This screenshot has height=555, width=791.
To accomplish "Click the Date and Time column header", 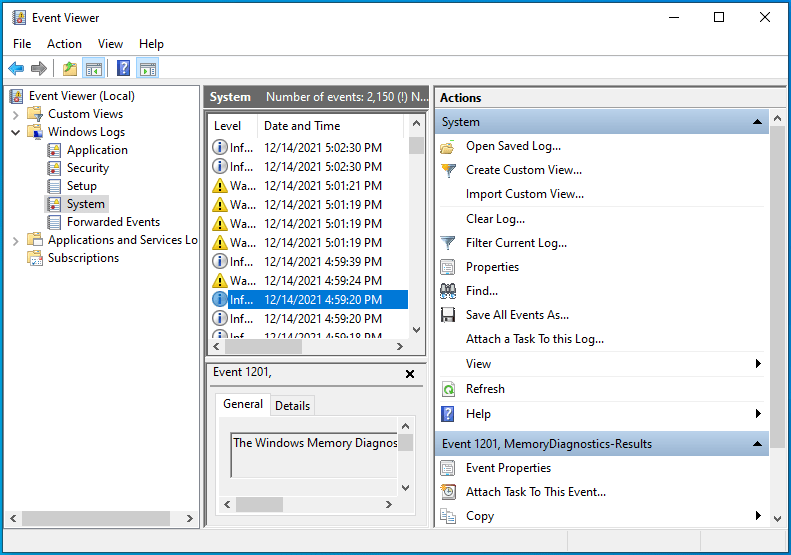I will pos(330,126).
